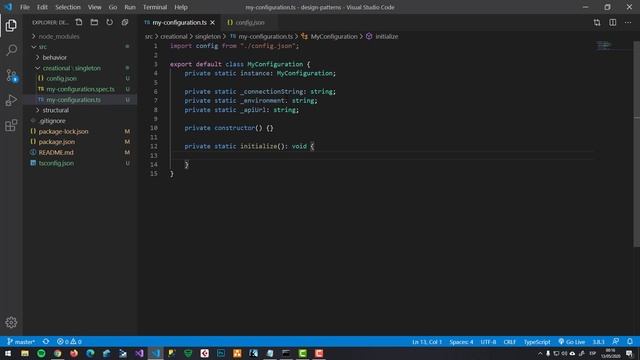Open Firefox from the taskbar
Image resolution: width=640 pixels, height=360 pixels.
pos(74,353)
